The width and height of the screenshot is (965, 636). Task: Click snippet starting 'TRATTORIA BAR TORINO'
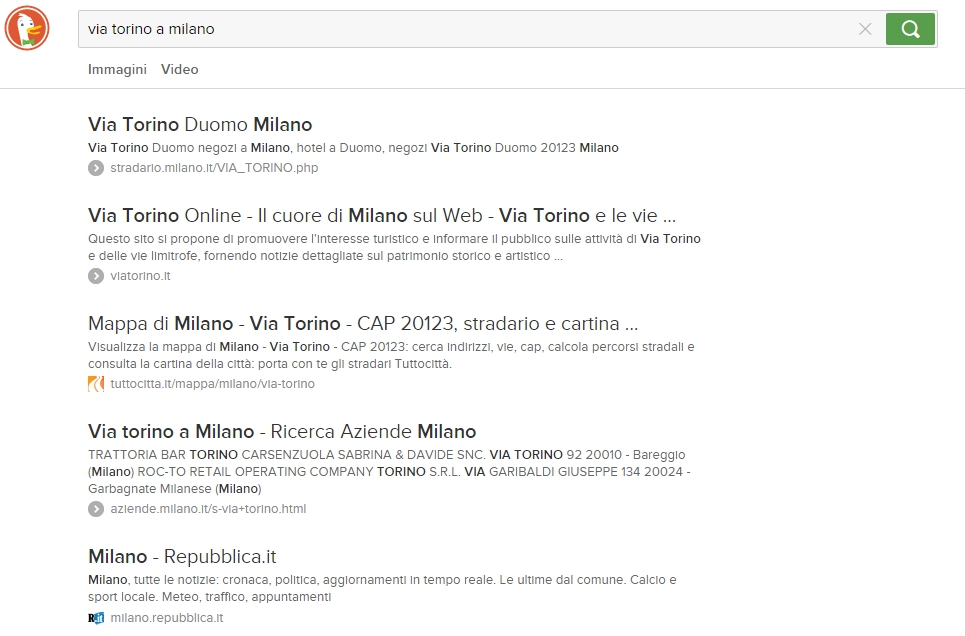(390, 472)
